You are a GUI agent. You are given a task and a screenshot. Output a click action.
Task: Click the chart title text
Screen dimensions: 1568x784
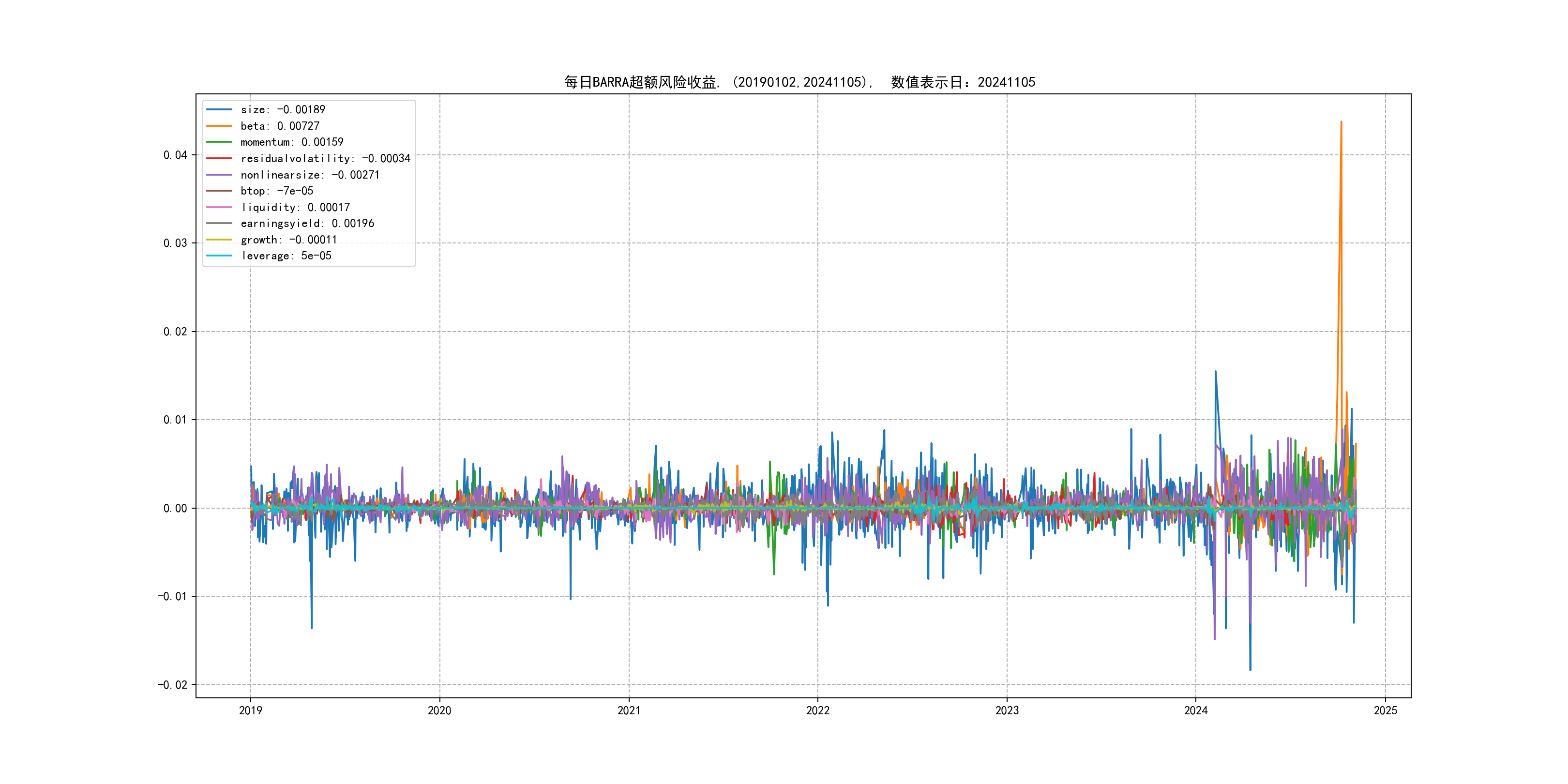(x=799, y=82)
